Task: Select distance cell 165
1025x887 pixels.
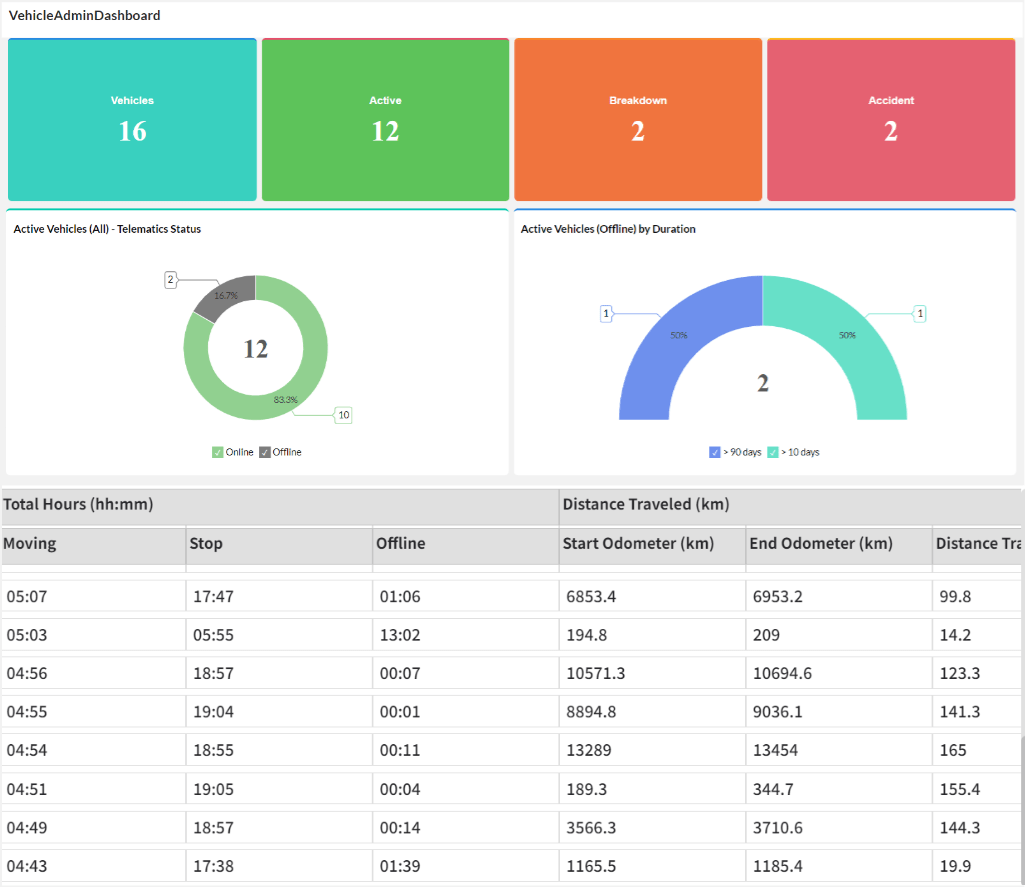Action: (x=977, y=751)
